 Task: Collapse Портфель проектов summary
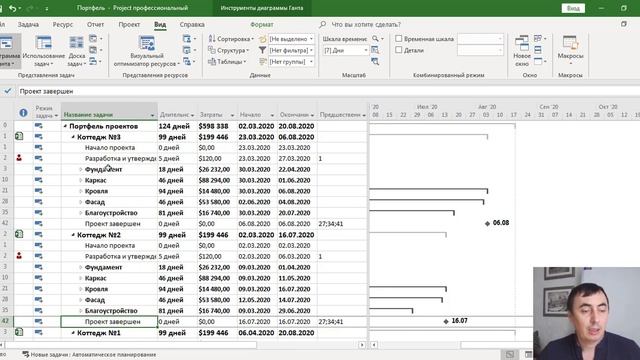(x=65, y=127)
